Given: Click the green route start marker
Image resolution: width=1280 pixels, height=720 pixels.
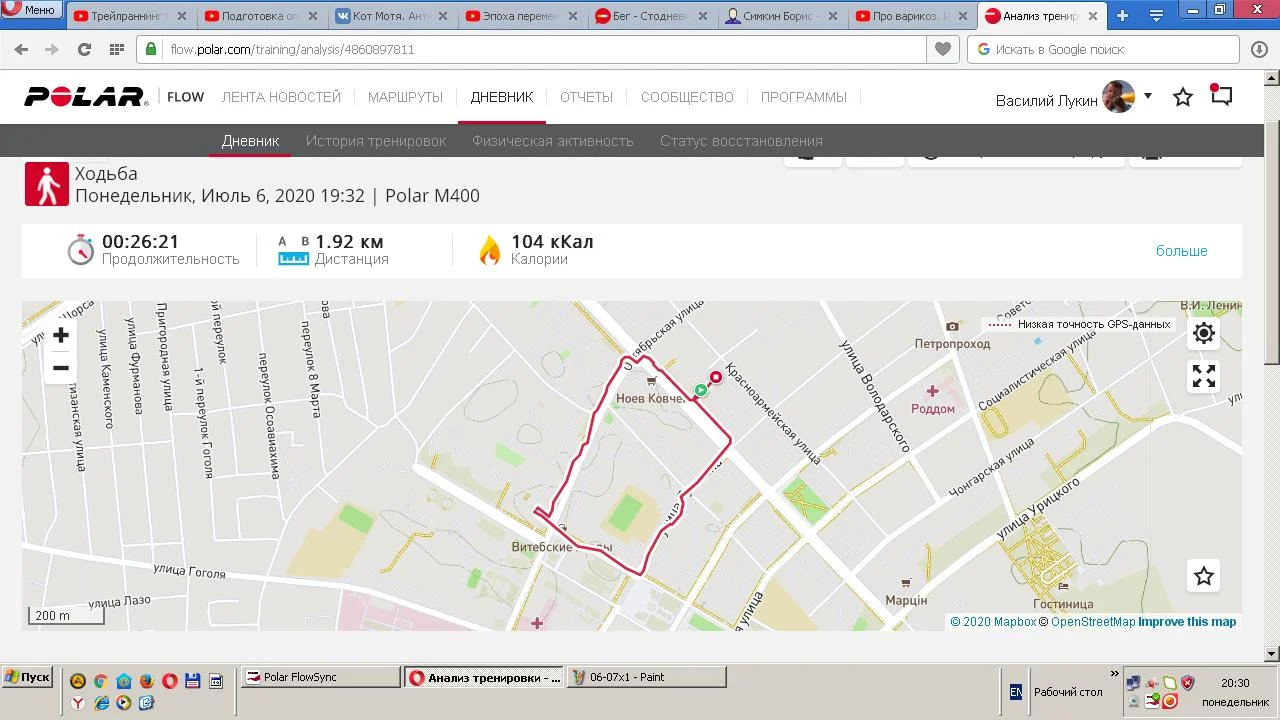Looking at the screenshot, I should pyautogui.click(x=701, y=390).
